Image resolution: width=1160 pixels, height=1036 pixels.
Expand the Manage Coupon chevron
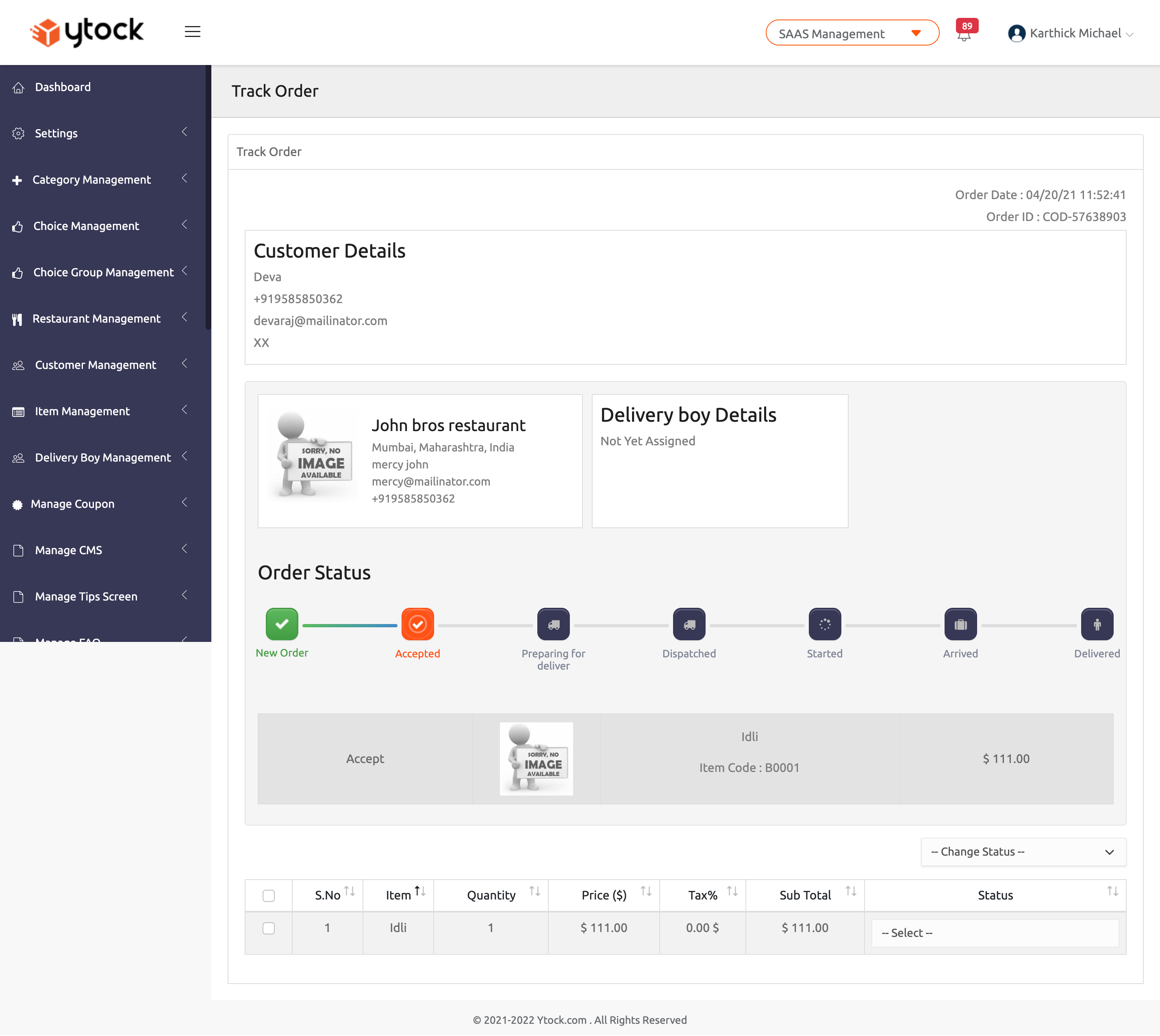(x=185, y=503)
